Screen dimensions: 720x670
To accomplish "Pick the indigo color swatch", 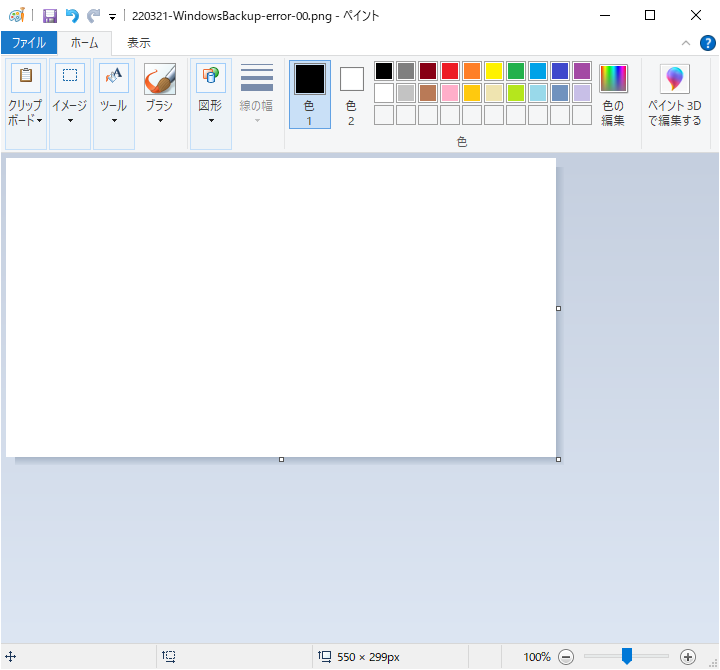I will (560, 71).
